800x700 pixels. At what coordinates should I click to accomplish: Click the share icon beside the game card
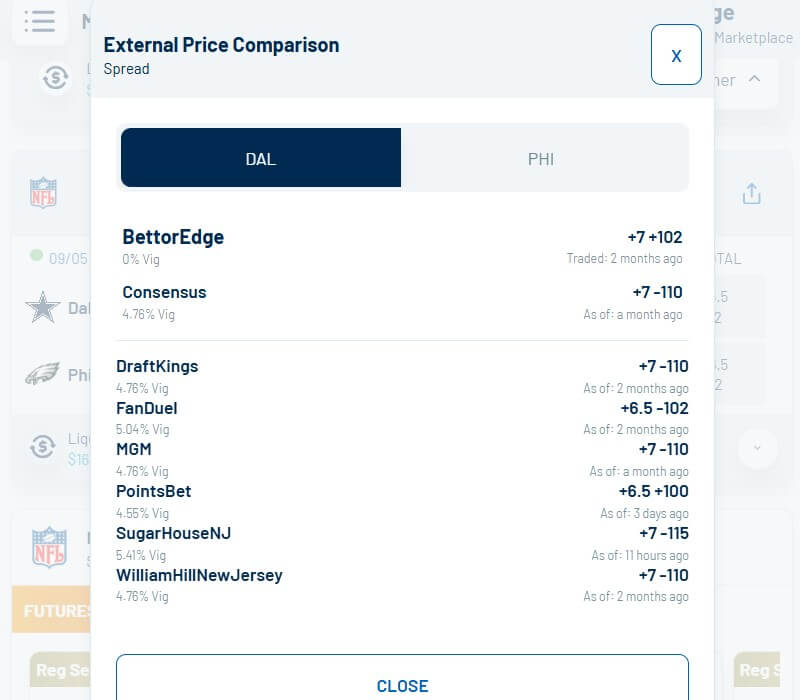coord(752,194)
